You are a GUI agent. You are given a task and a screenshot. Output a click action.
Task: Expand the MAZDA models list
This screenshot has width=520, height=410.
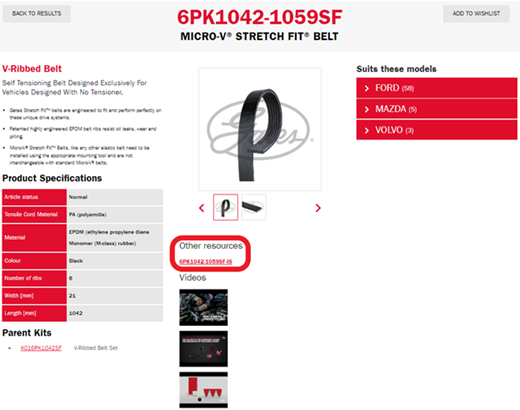point(437,109)
